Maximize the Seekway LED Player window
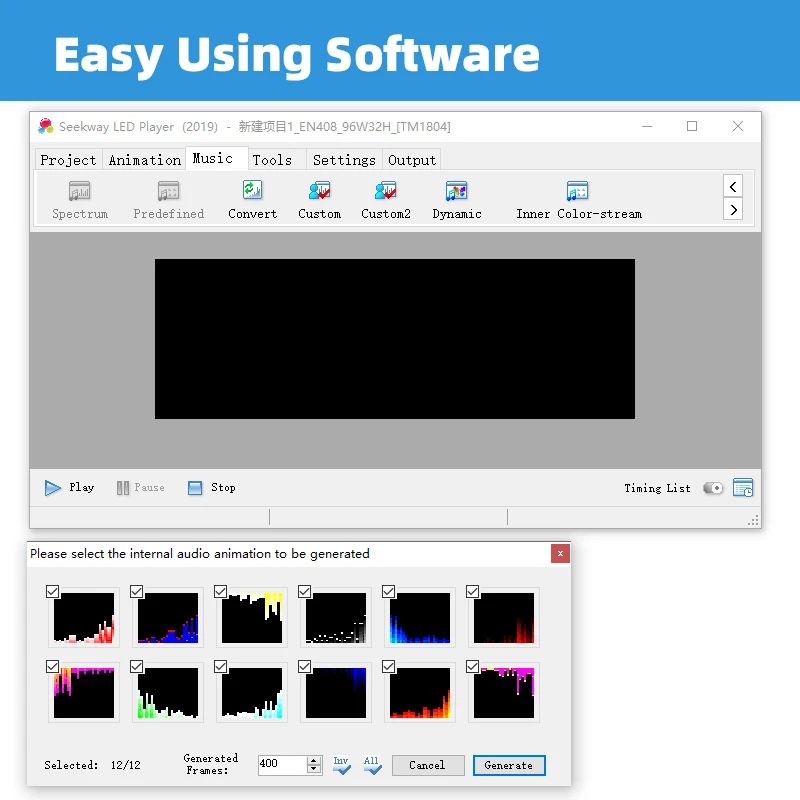This screenshot has height=800, width=800. click(x=692, y=126)
